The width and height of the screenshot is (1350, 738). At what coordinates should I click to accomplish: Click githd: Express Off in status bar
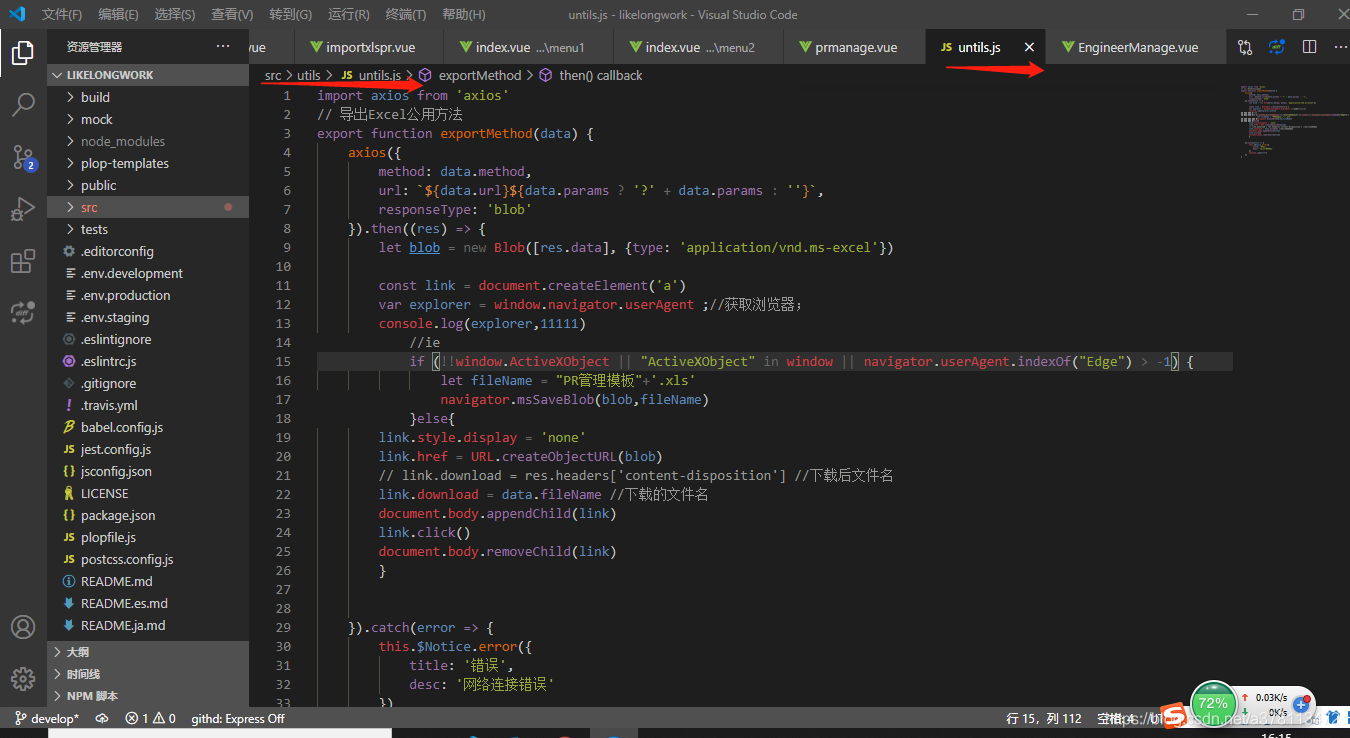coord(238,718)
